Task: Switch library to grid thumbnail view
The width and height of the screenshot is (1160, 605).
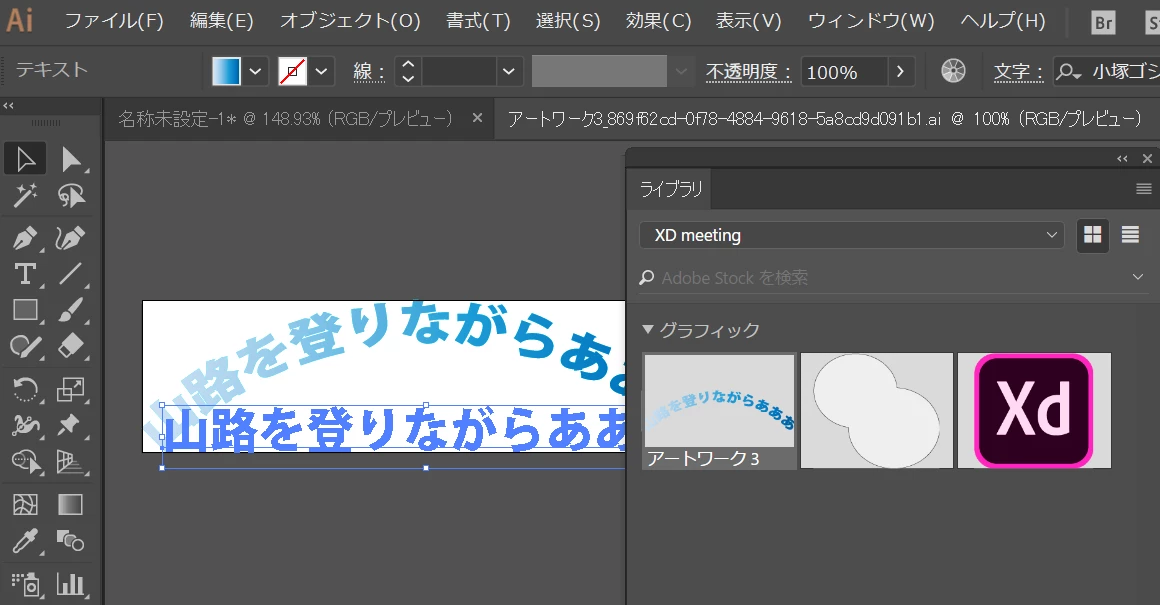Action: (1093, 235)
